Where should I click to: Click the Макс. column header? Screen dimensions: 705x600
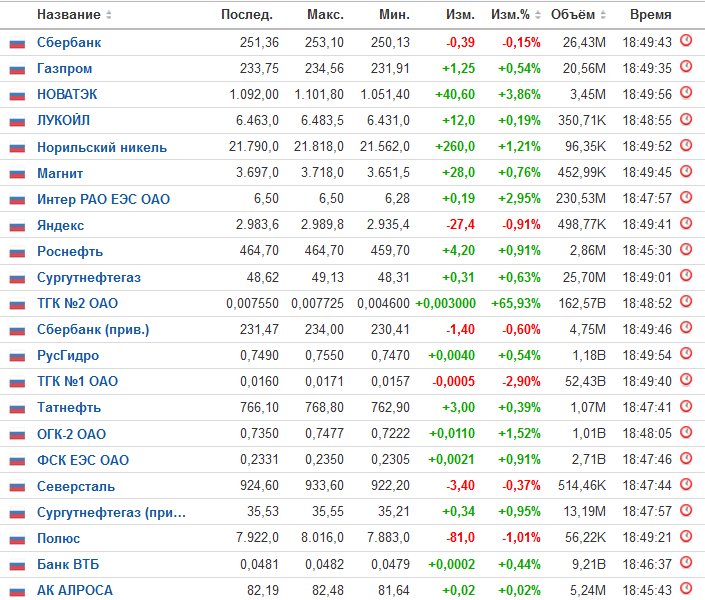pos(326,14)
